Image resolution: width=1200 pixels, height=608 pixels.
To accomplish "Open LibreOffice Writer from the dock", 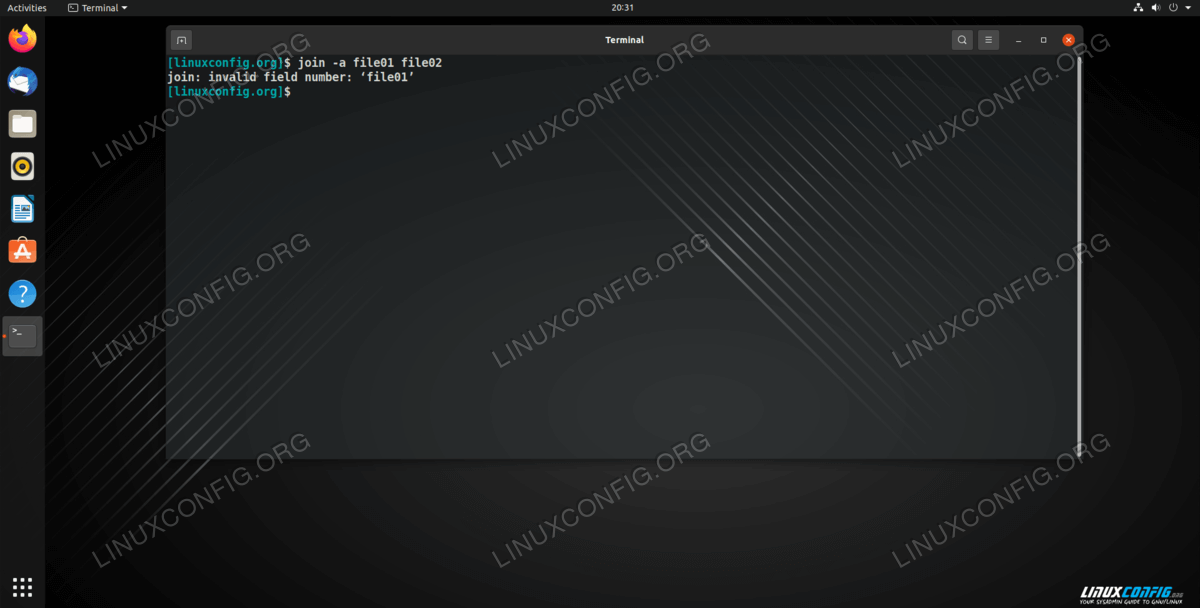I will pyautogui.click(x=22, y=209).
